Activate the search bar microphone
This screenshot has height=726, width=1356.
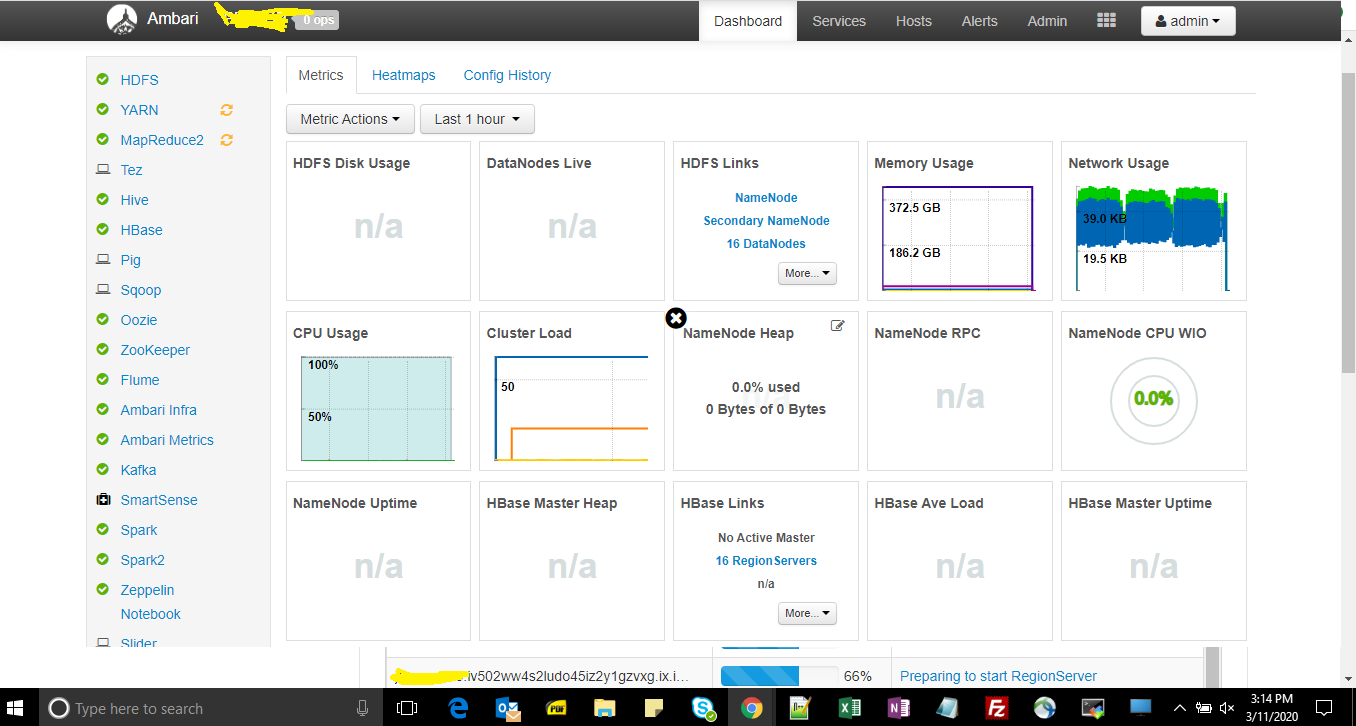[362, 708]
